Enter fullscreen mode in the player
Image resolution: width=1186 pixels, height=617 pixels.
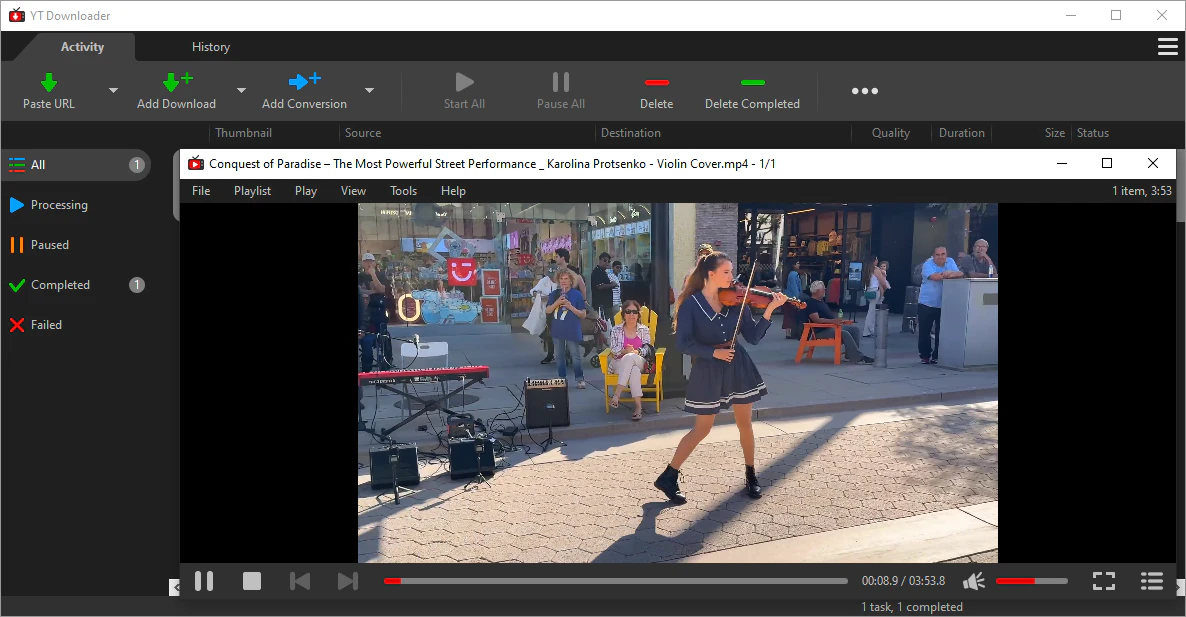tap(1104, 581)
